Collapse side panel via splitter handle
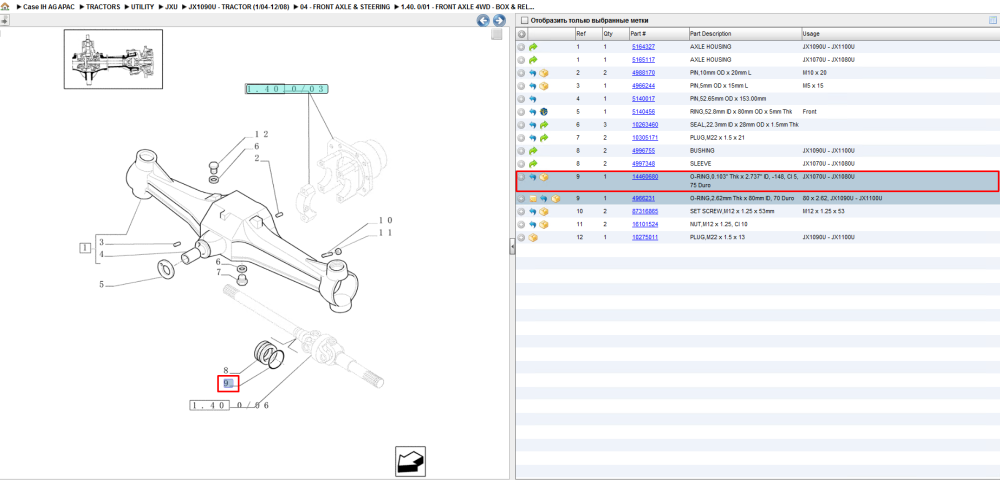The image size is (1000, 480). [512, 248]
